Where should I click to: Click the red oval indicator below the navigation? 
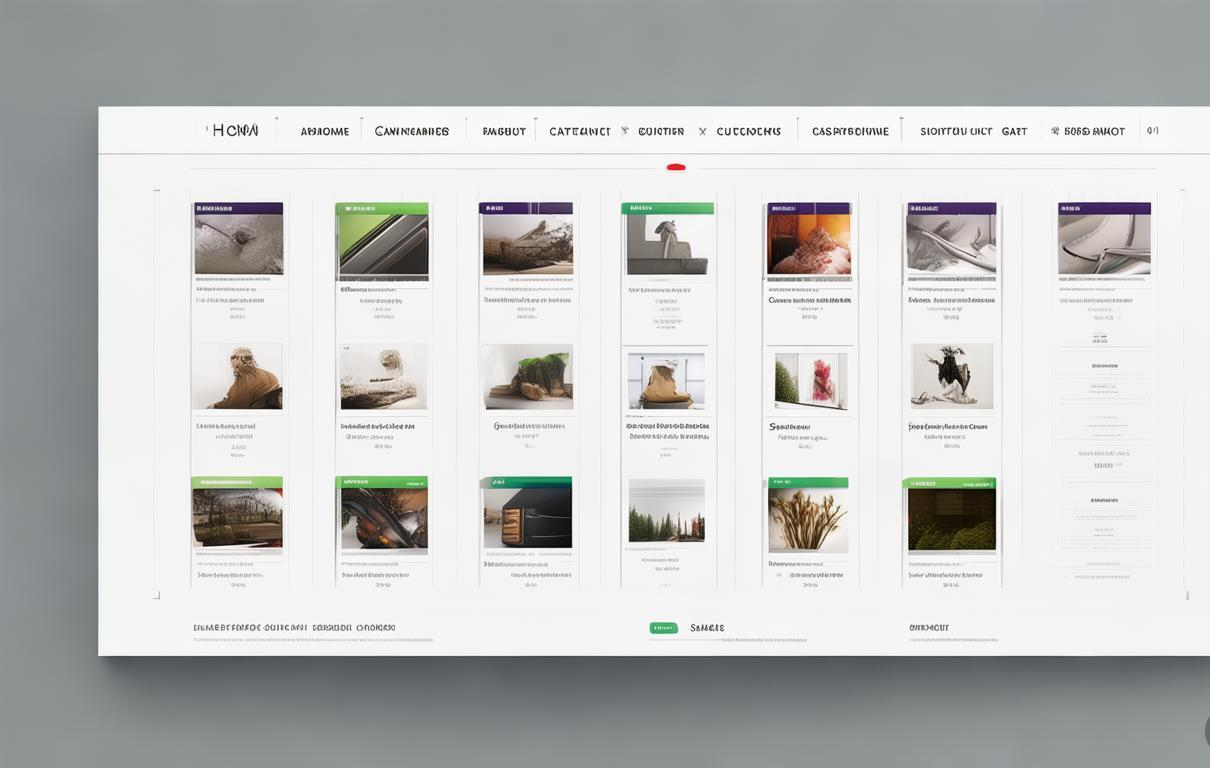coord(676,167)
